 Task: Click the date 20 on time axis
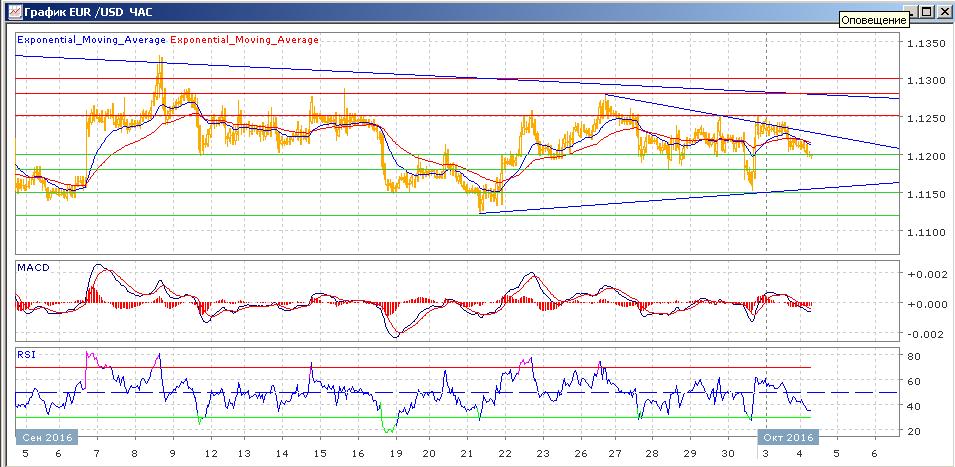point(429,454)
